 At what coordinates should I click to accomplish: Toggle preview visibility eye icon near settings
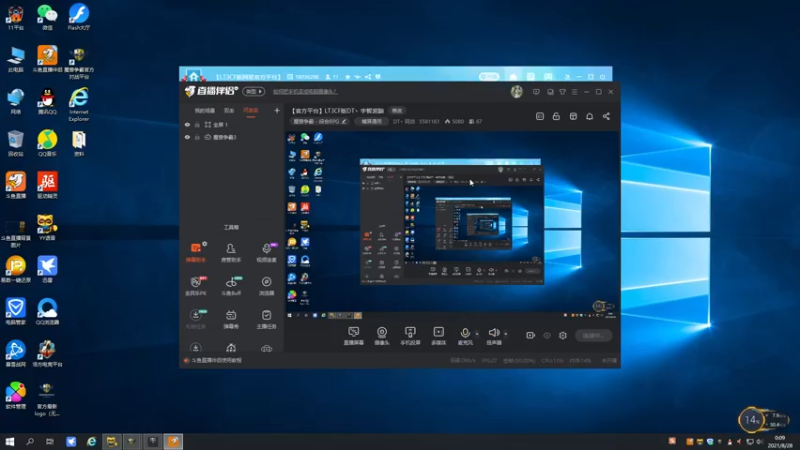(x=547, y=335)
